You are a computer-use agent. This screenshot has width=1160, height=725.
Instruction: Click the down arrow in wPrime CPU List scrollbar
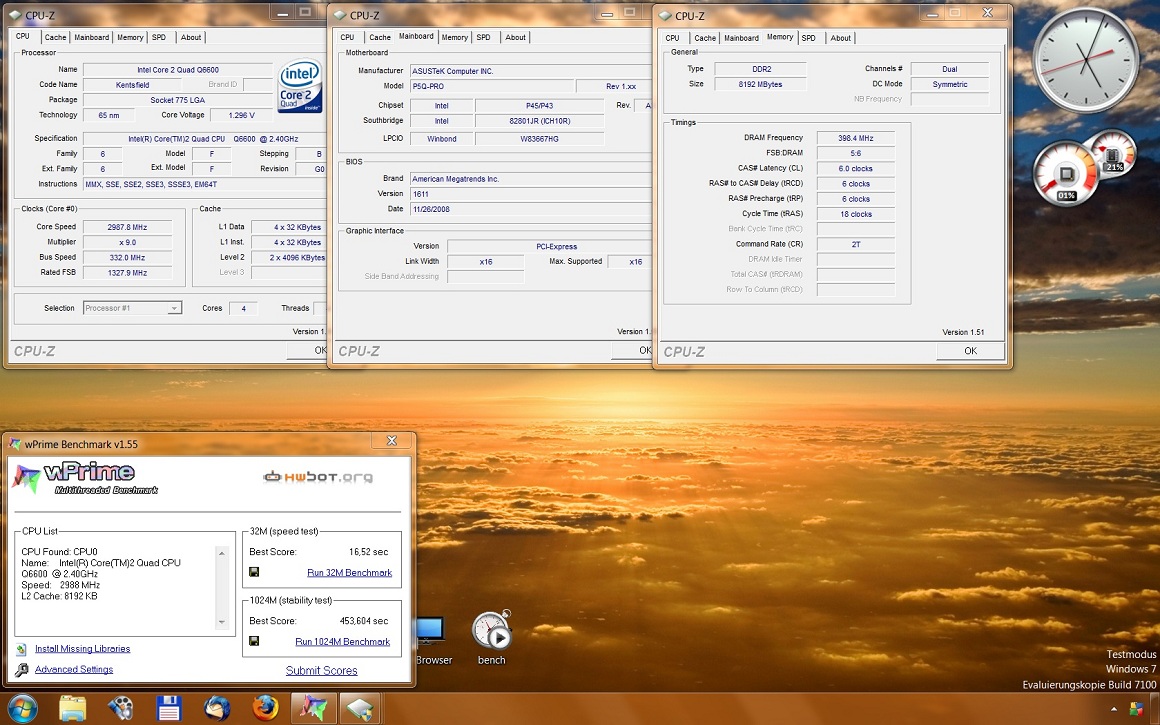pyautogui.click(x=221, y=622)
